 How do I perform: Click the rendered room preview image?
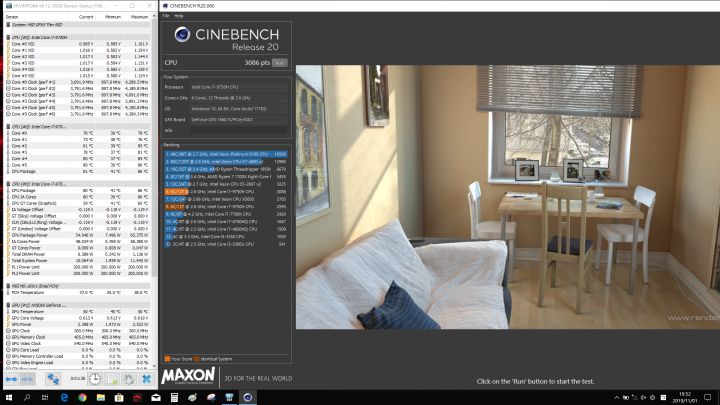[508, 197]
